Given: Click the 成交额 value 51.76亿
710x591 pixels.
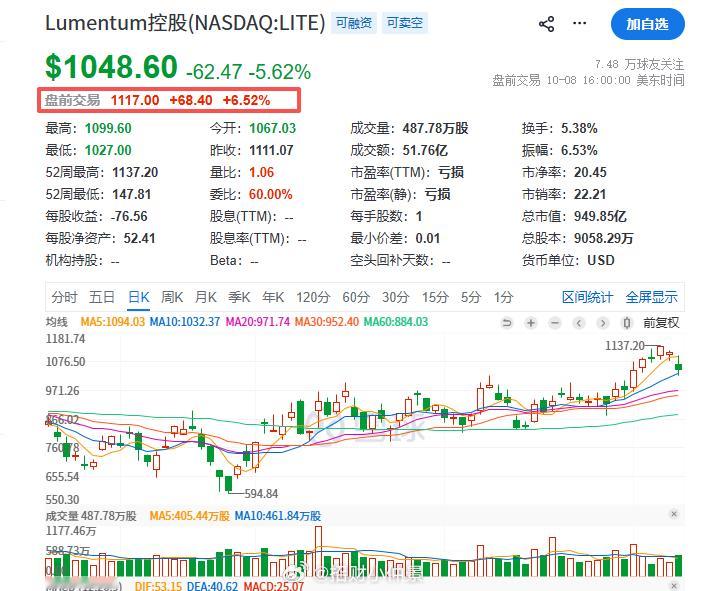Looking at the screenshot, I should [x=425, y=150].
